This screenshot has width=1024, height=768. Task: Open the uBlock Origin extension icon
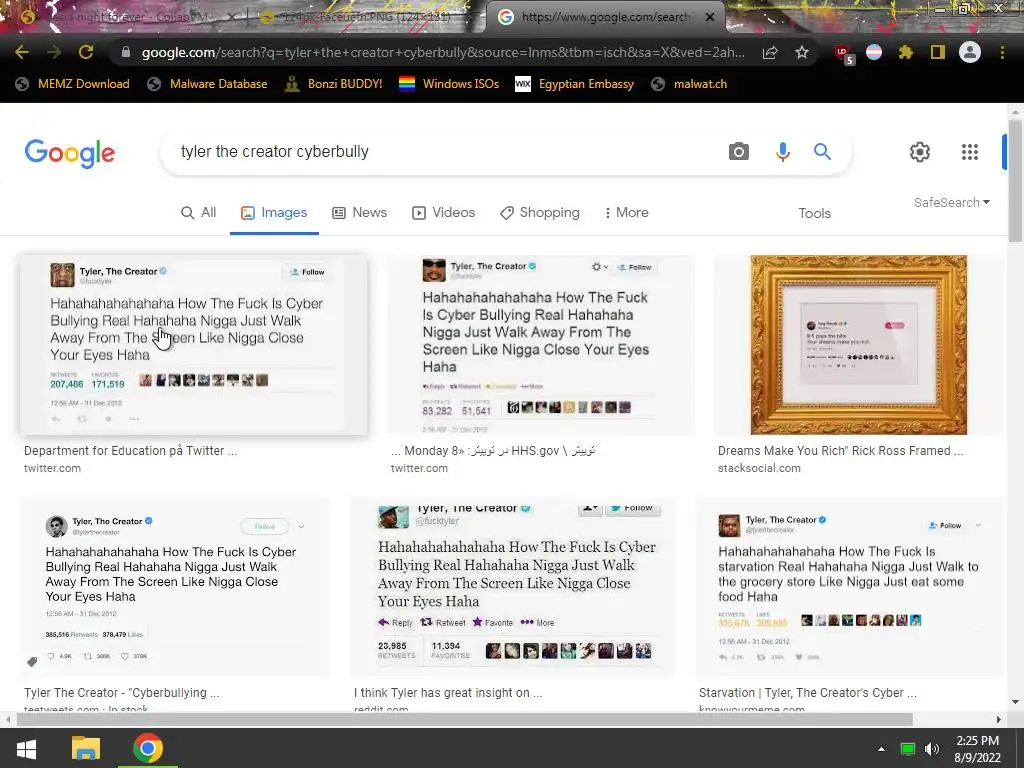pyautogui.click(x=843, y=54)
